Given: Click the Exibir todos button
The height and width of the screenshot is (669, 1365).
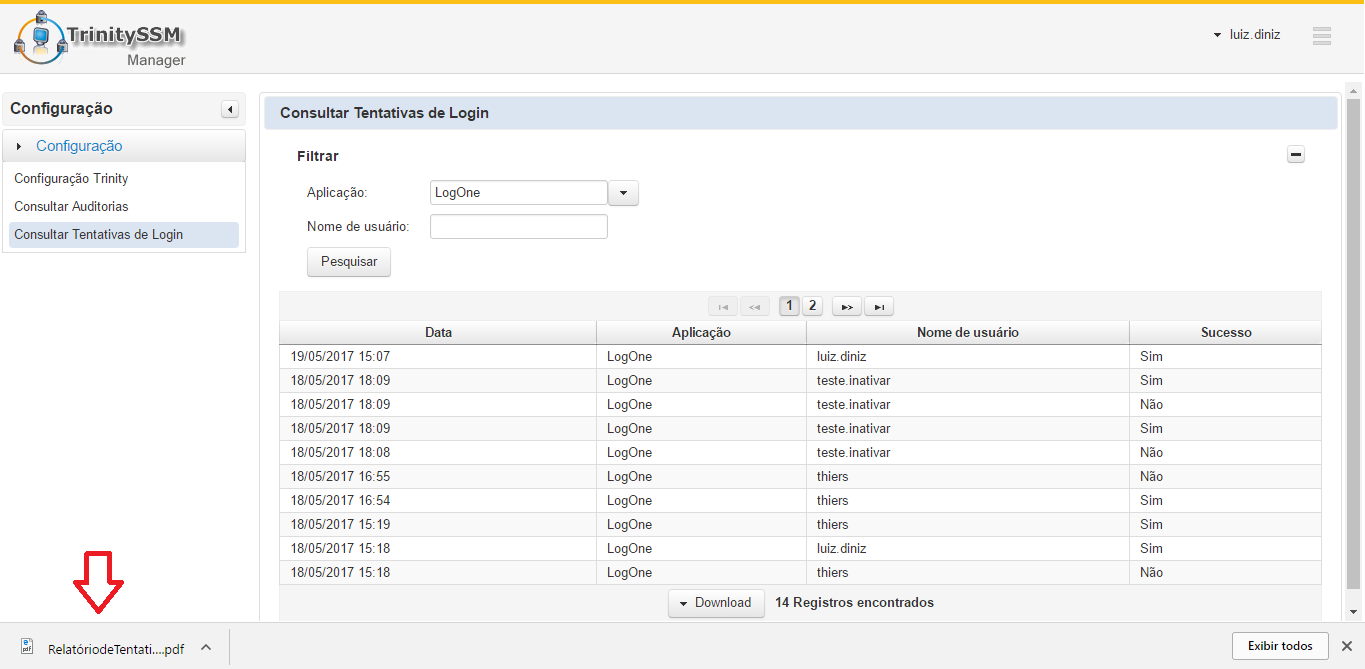Looking at the screenshot, I should pos(1279,646).
